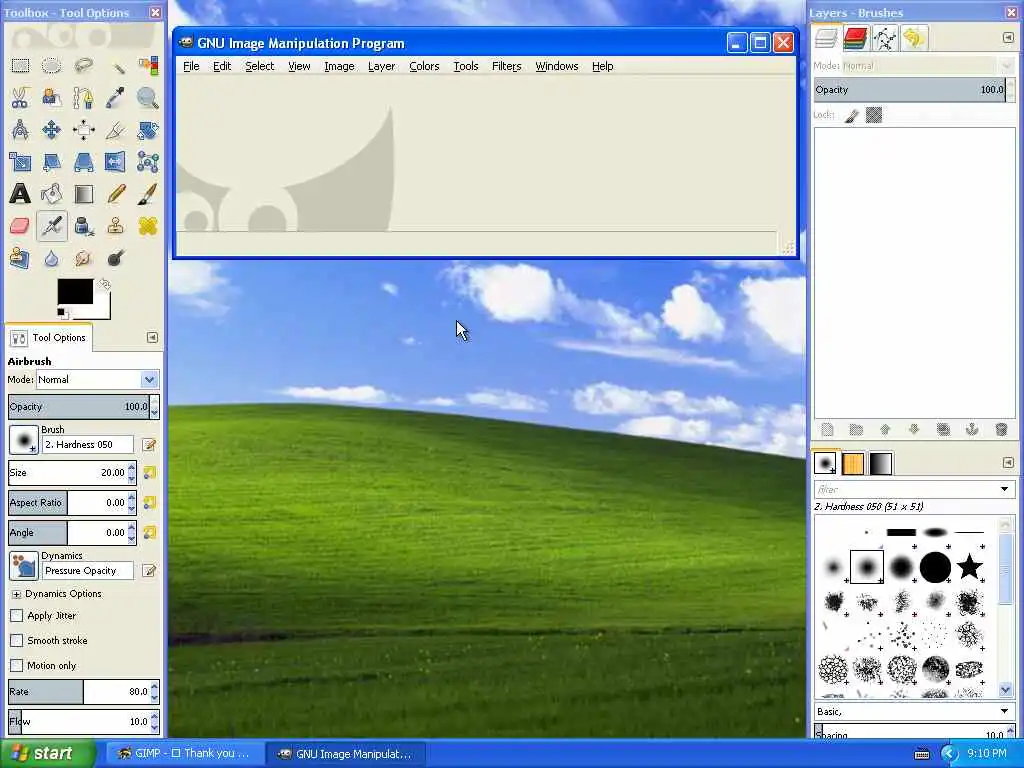This screenshot has width=1024, height=768.
Task: Open the Tool Options tab menu arrow
Action: [x=152, y=337]
